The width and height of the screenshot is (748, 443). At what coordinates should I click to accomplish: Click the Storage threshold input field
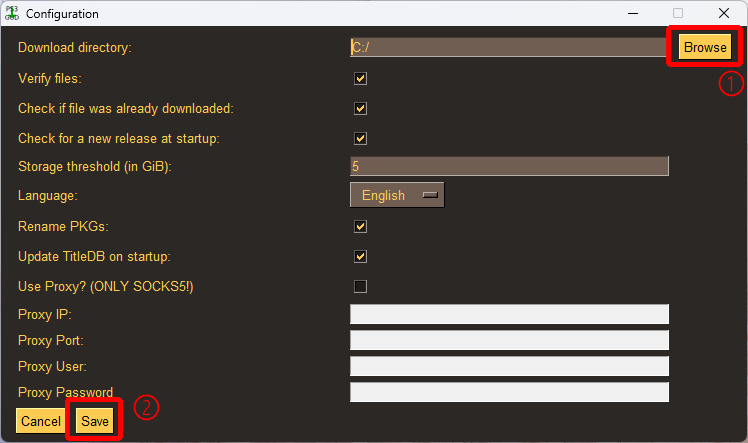click(x=509, y=166)
